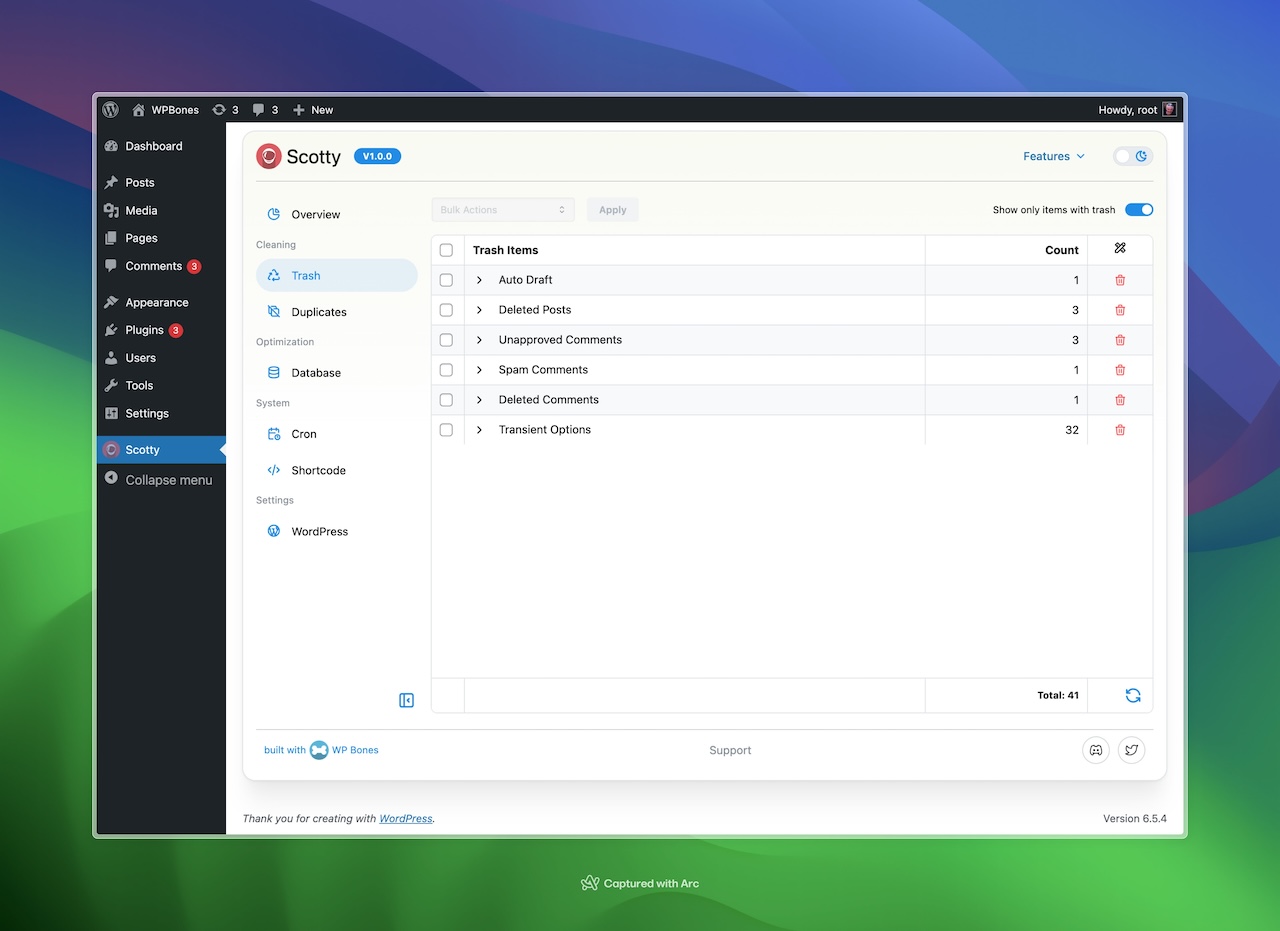
Task: Click the Settings icon in admin menu
Action: (111, 414)
